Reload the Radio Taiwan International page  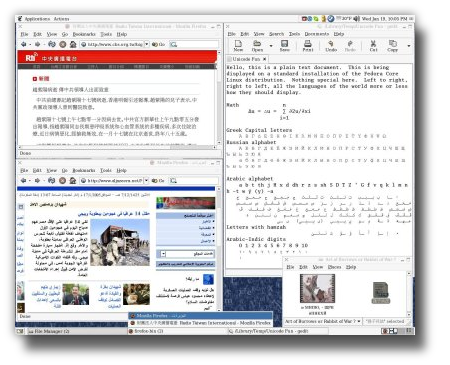52,44
